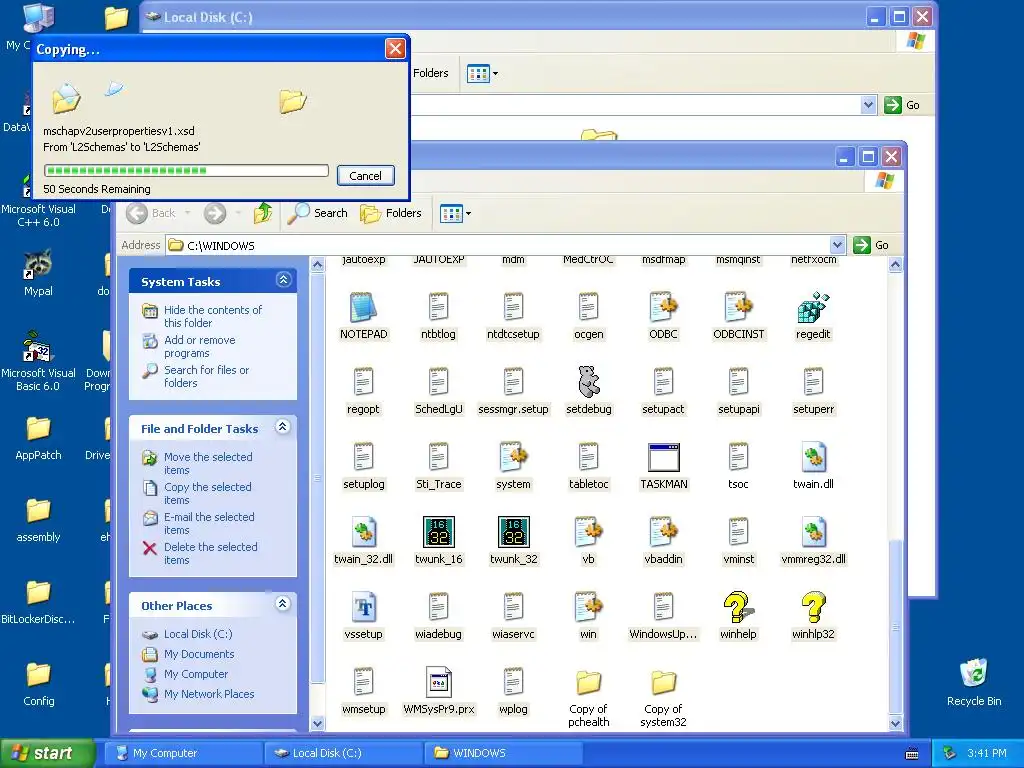Click Go in the WINDOWS window

point(871,245)
